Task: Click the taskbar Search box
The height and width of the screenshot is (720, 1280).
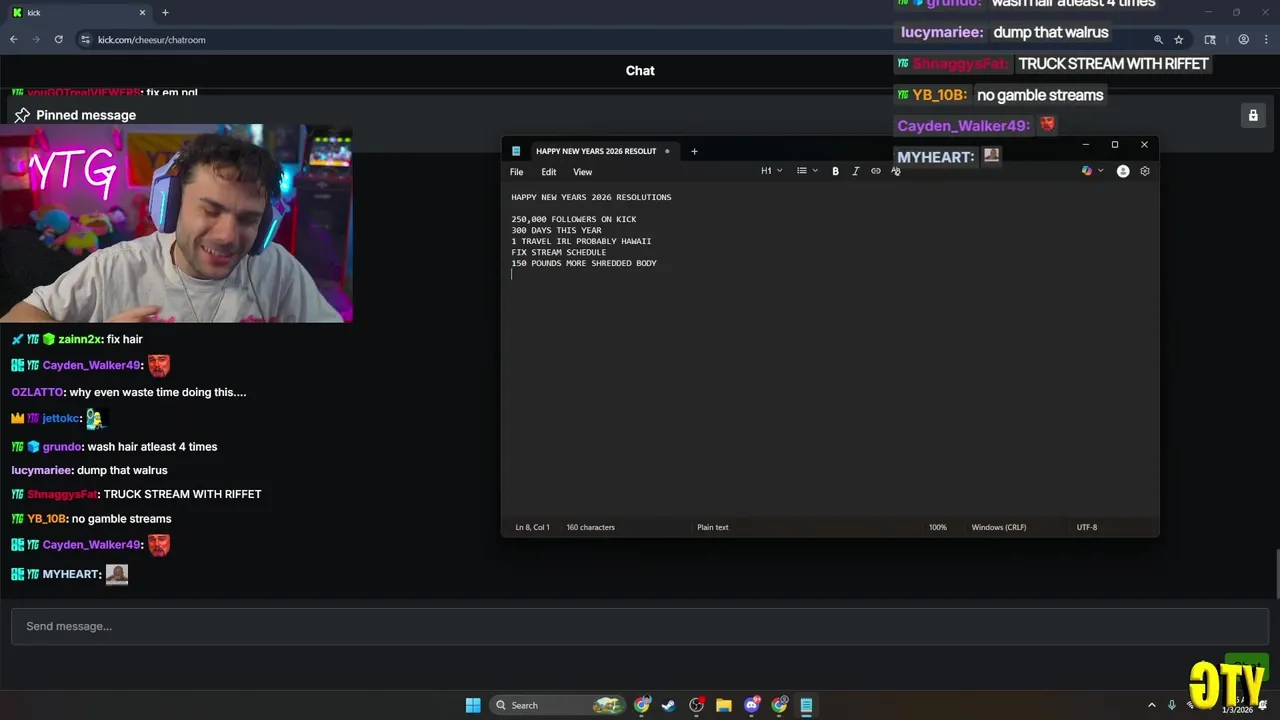Action: (x=558, y=705)
